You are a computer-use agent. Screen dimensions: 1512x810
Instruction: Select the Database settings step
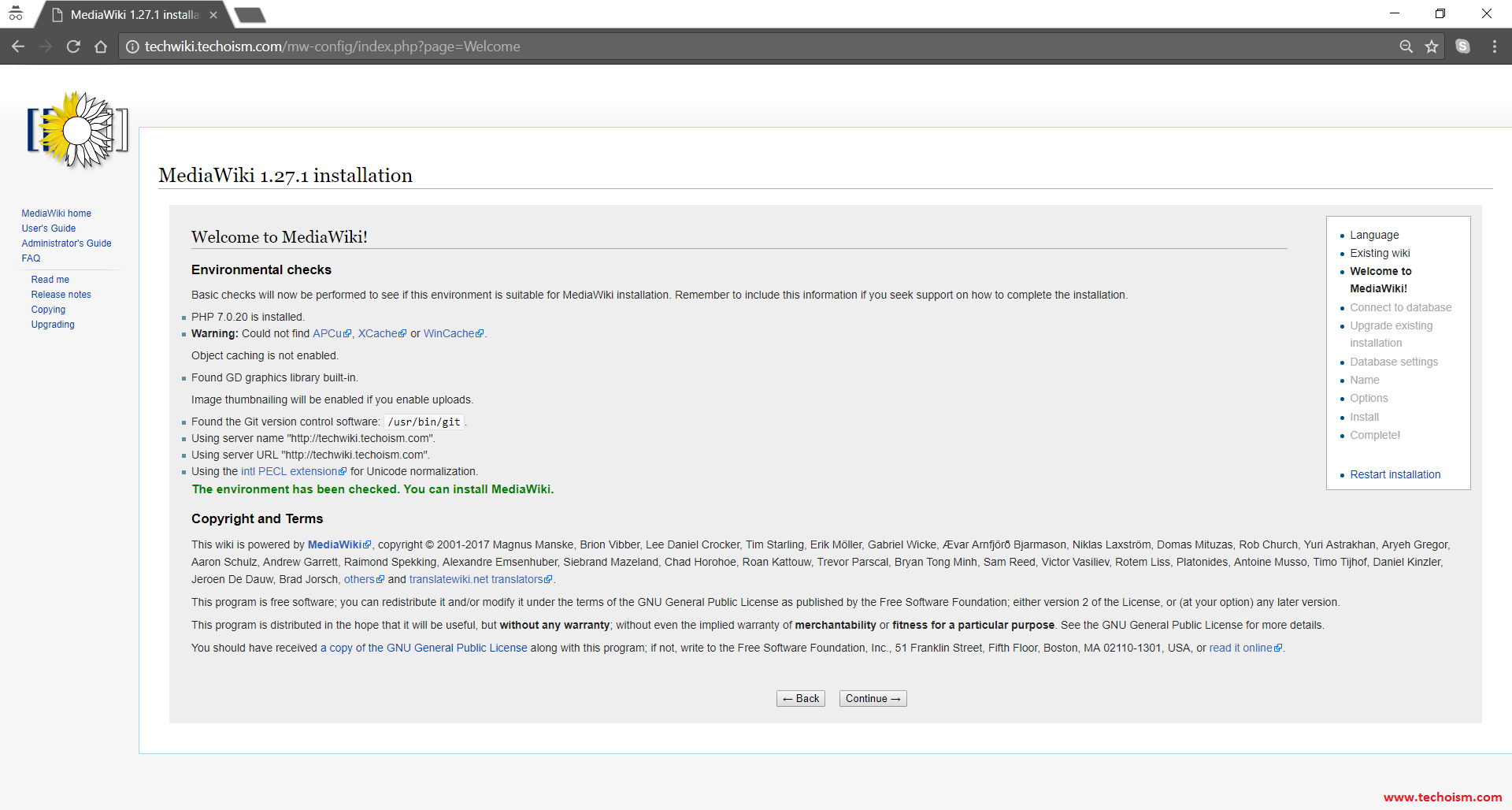pos(1394,362)
